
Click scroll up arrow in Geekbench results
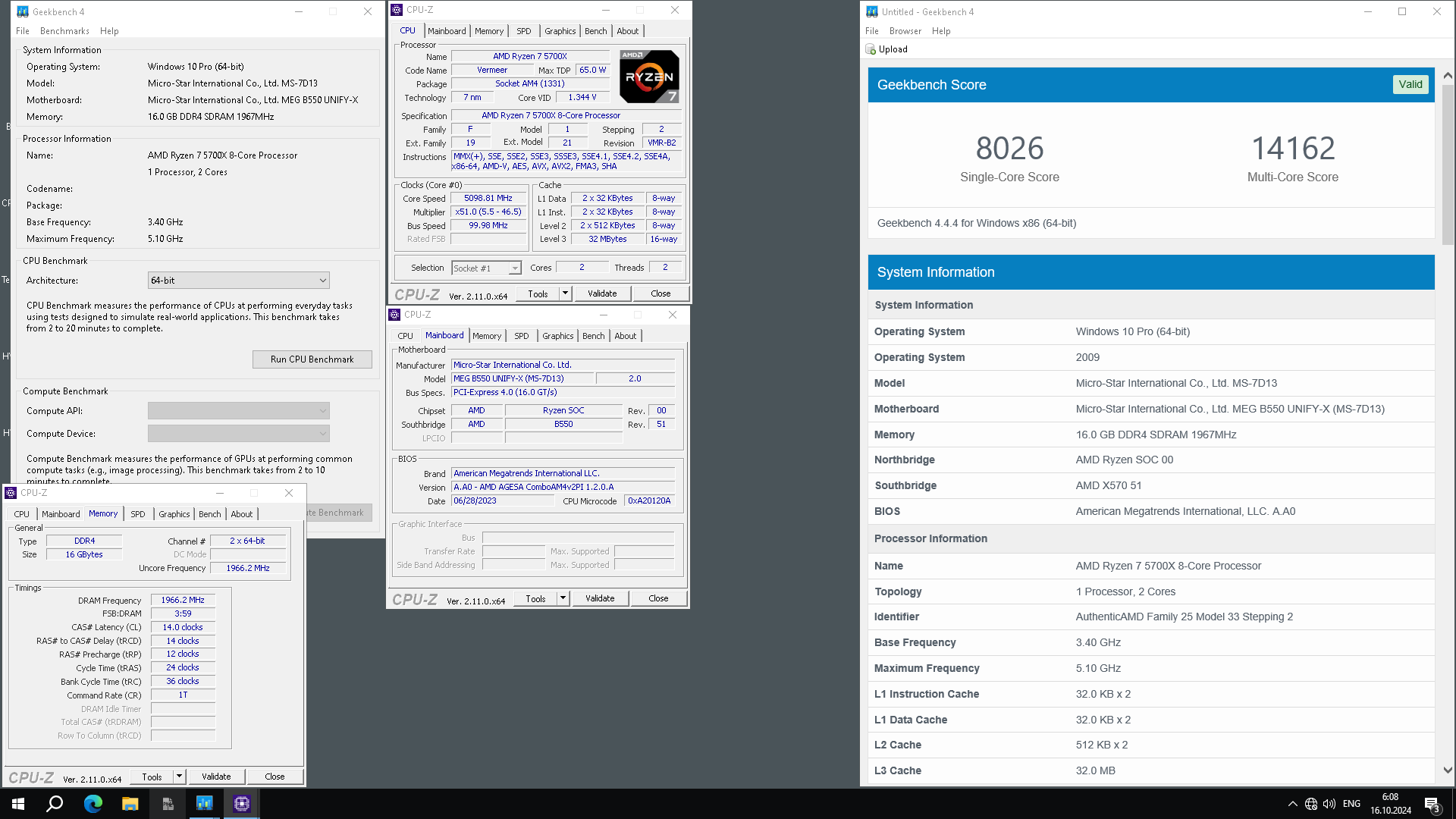1448,76
